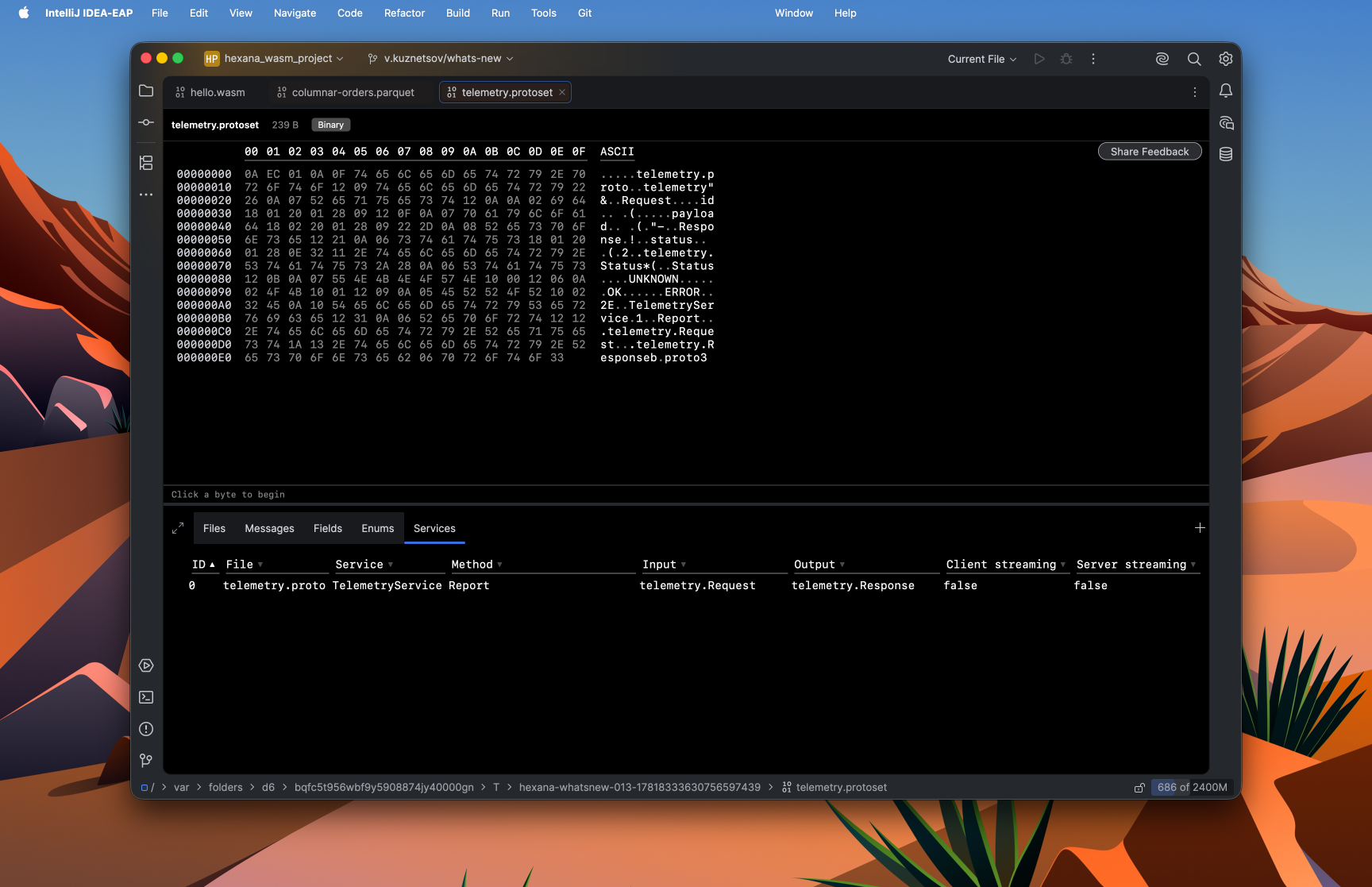The height and width of the screenshot is (887, 1372).
Task: Select the Services tab
Action: click(434, 528)
